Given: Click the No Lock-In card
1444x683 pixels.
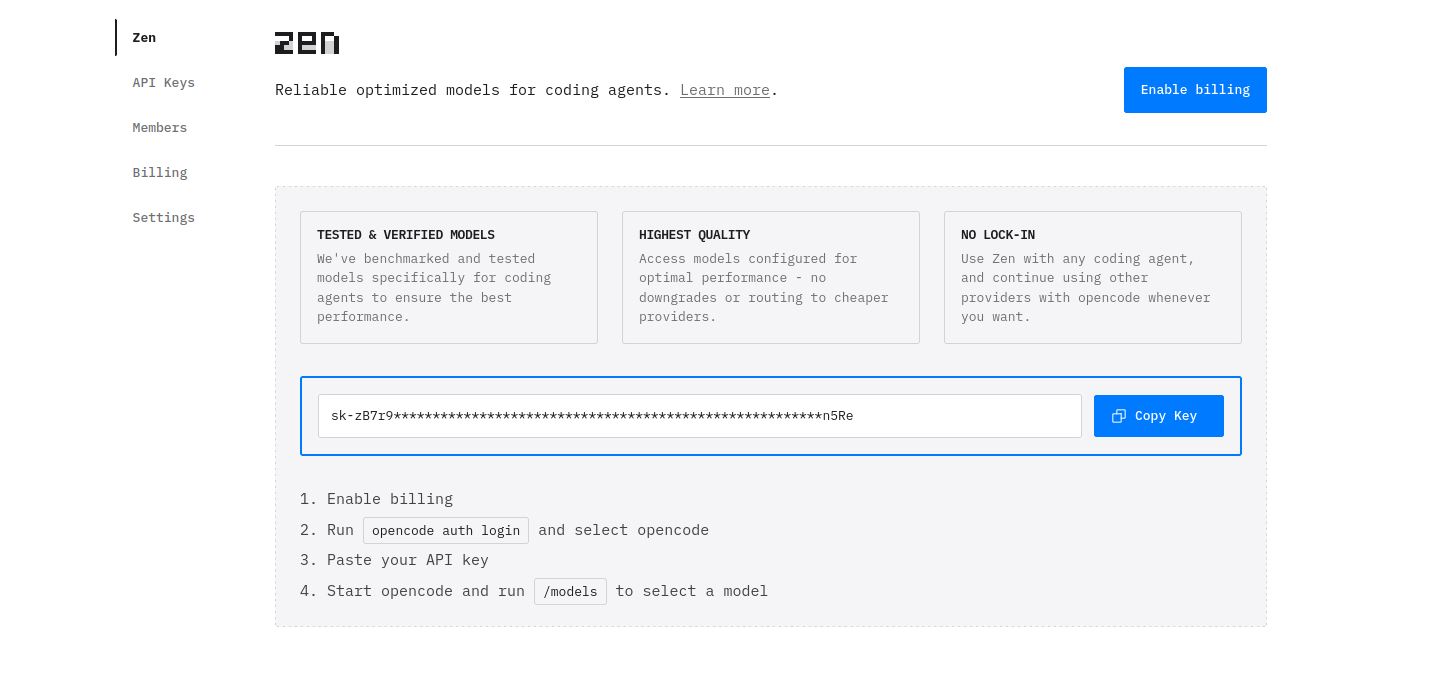Looking at the screenshot, I should (1093, 277).
